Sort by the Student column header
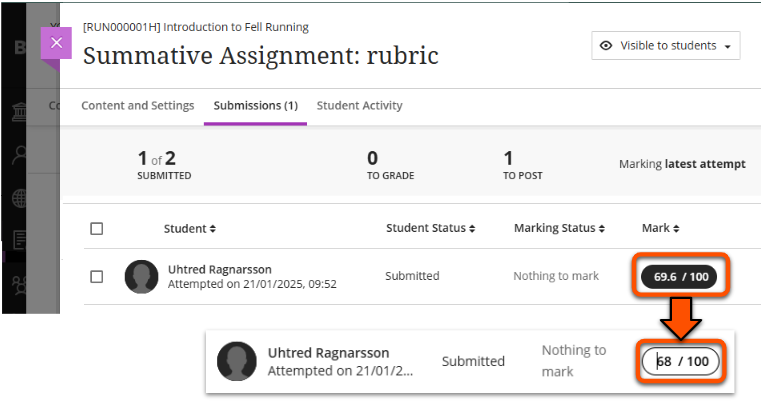The image size is (761, 402). coord(190,229)
